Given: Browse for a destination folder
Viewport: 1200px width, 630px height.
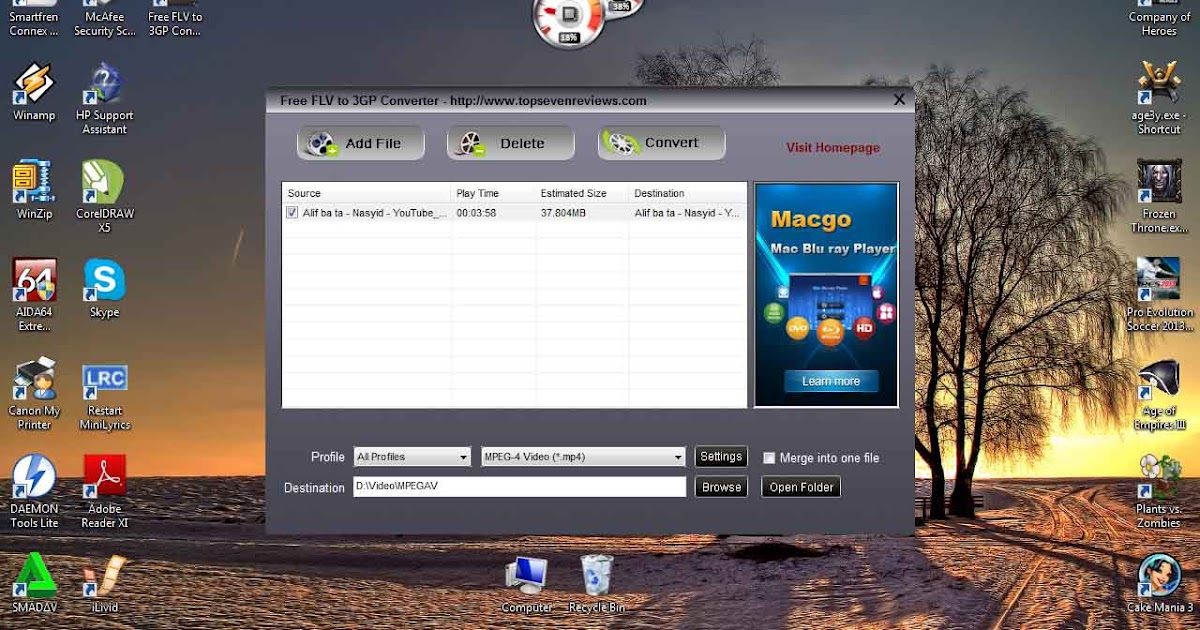Looking at the screenshot, I should (x=721, y=487).
